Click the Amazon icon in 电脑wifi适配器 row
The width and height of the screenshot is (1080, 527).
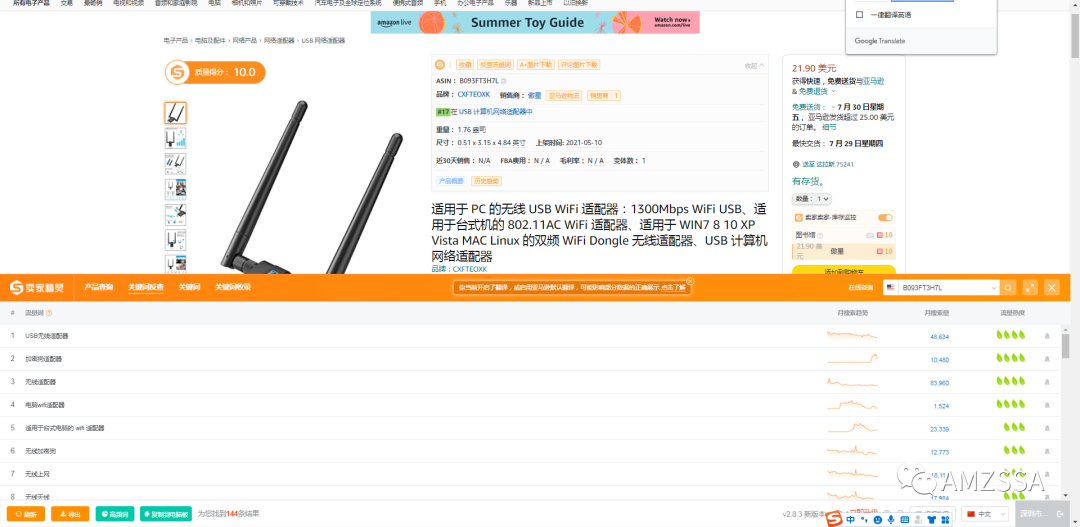pyautogui.click(x=1048, y=405)
